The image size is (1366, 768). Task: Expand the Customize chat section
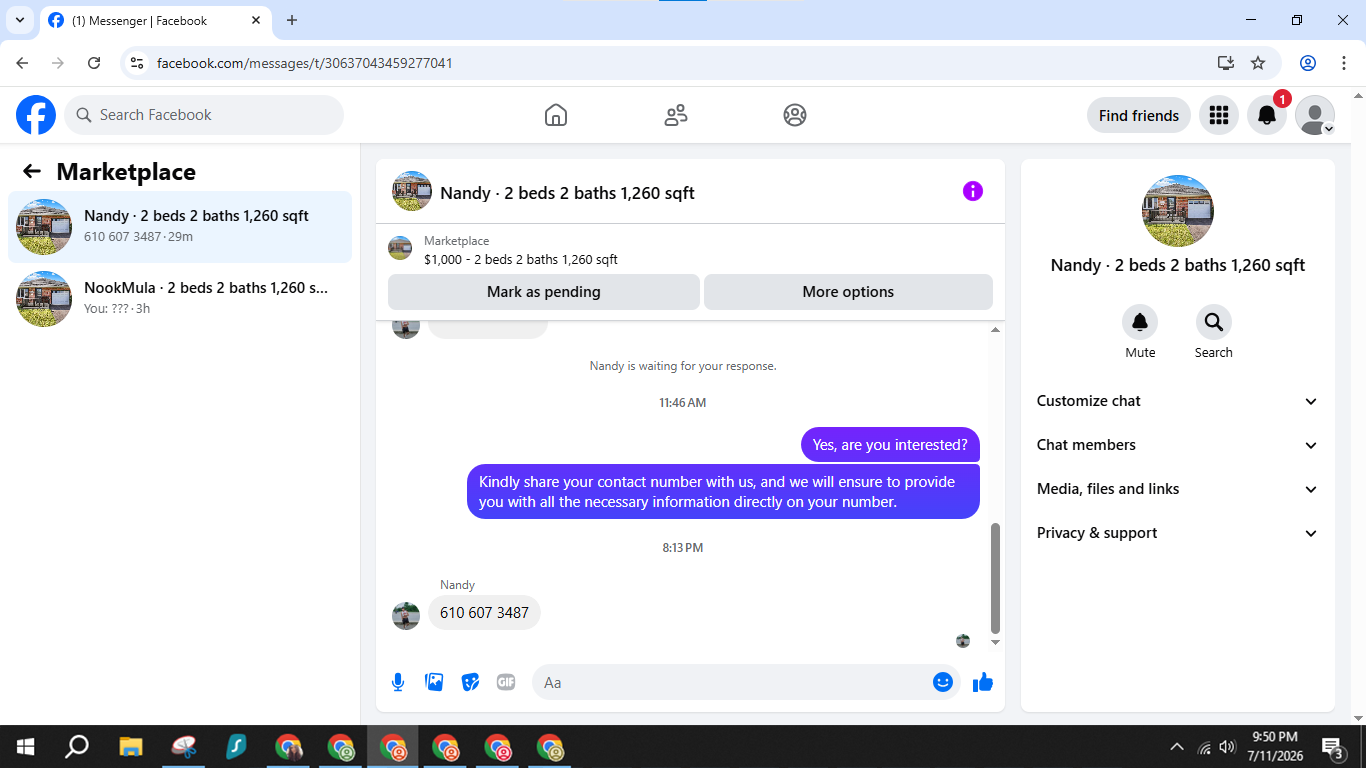pyautogui.click(x=1178, y=401)
